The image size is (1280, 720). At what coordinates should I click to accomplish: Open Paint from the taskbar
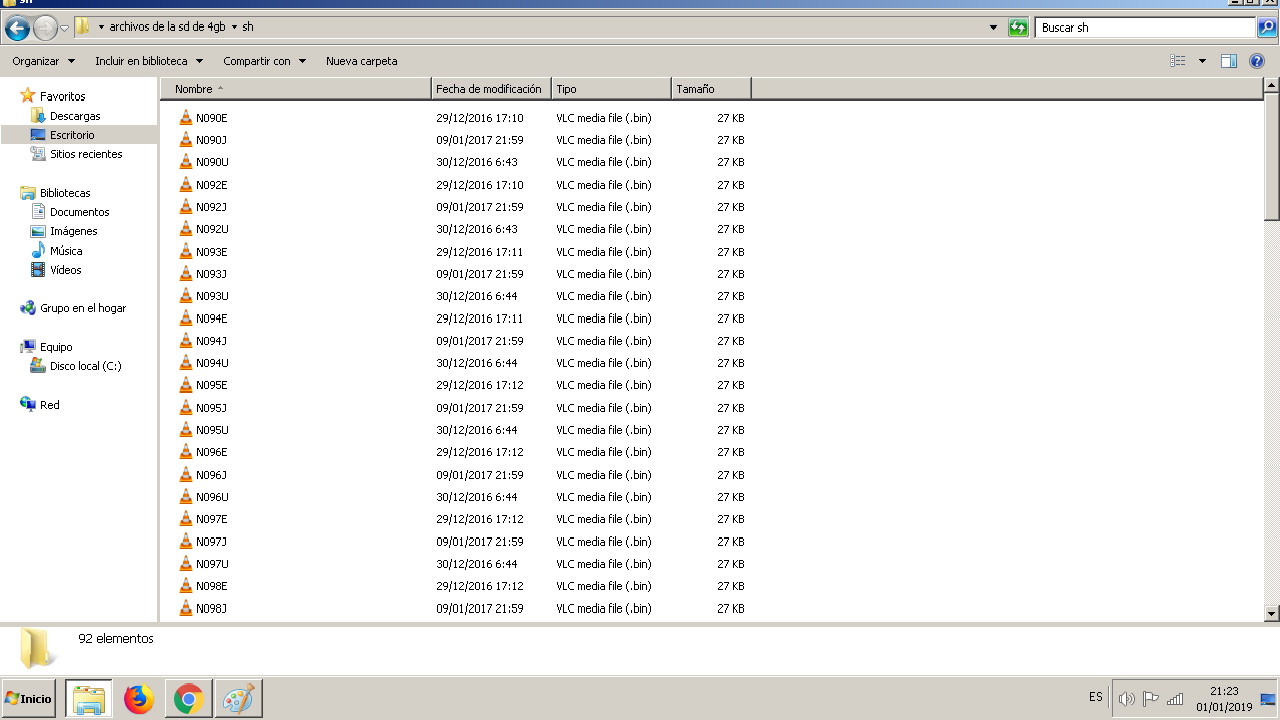[x=238, y=699]
